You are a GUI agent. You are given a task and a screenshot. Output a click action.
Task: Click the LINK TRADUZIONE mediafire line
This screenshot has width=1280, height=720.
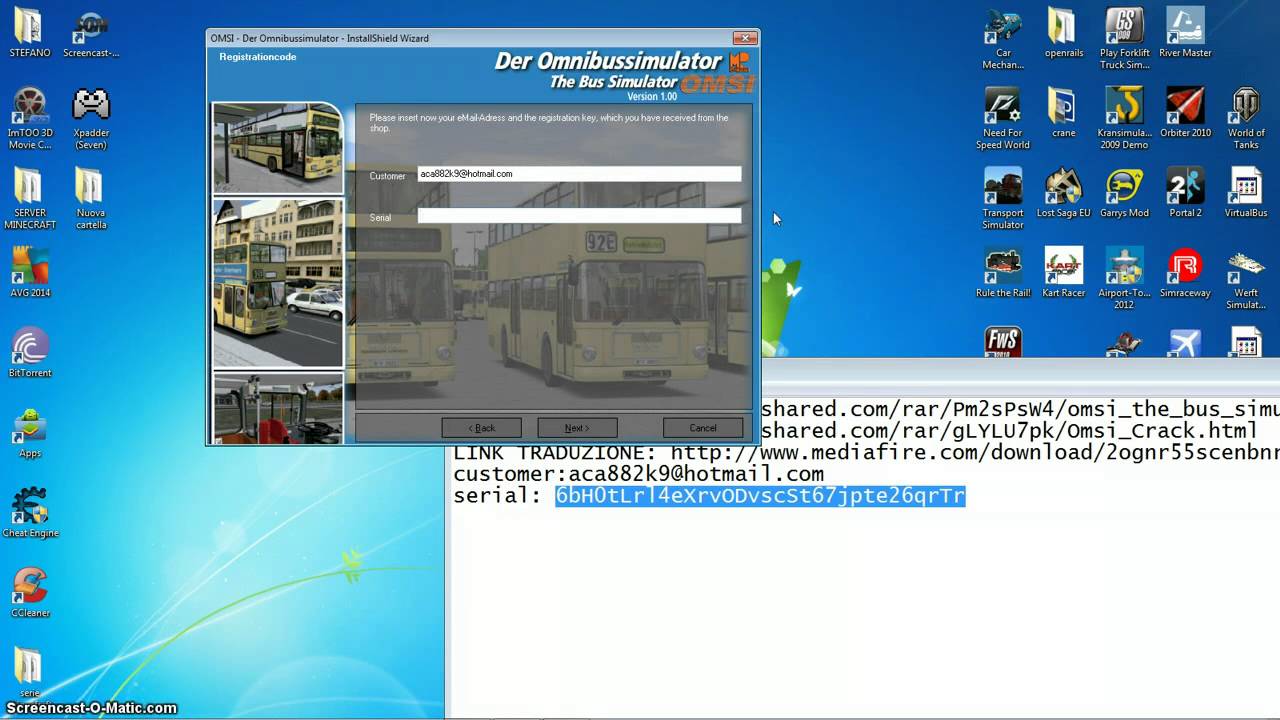[866, 452]
